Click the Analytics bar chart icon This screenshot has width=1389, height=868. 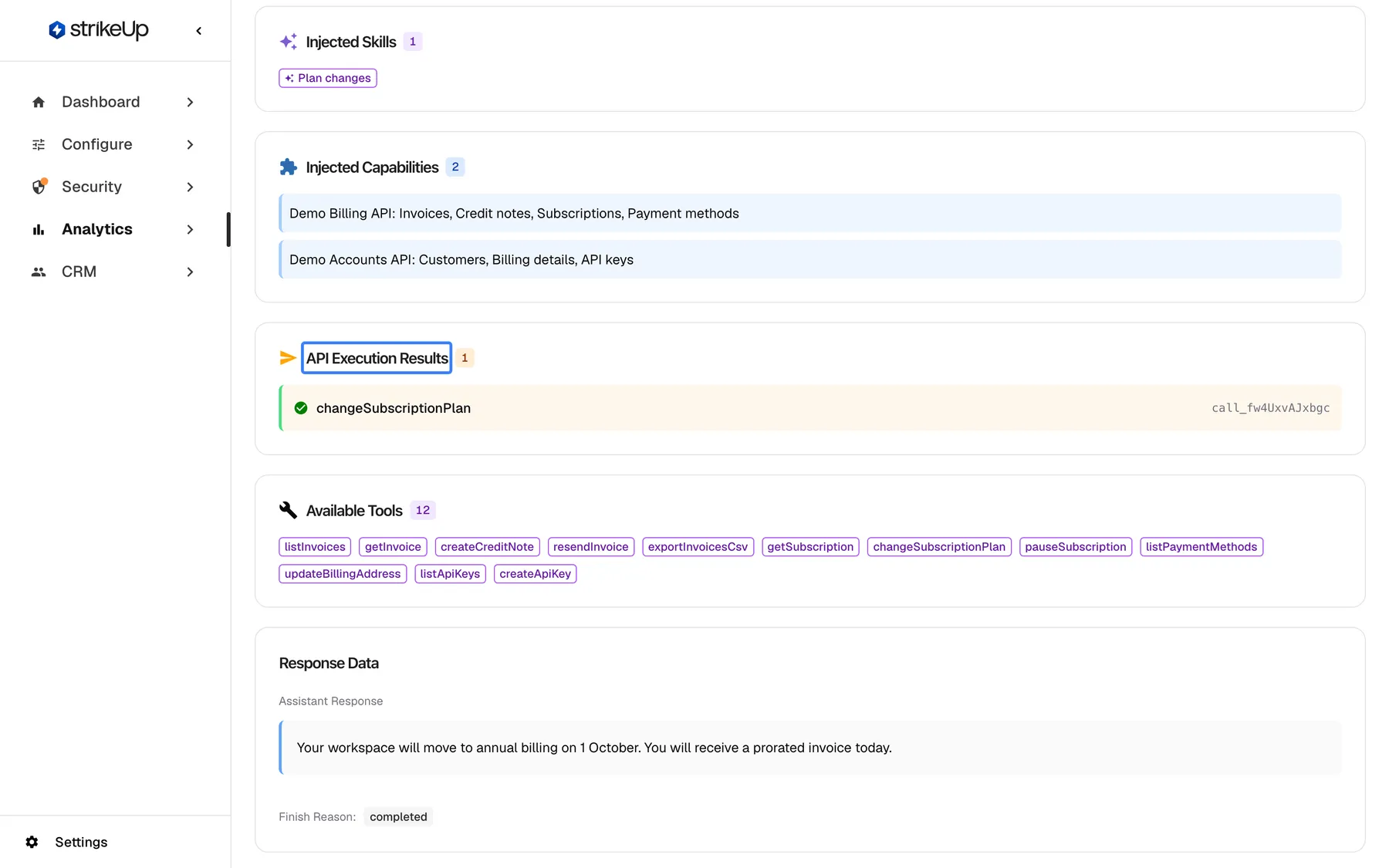(x=39, y=230)
